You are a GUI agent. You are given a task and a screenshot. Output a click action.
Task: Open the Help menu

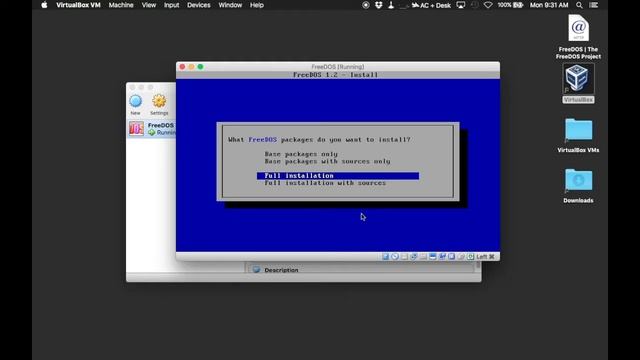(x=257, y=5)
